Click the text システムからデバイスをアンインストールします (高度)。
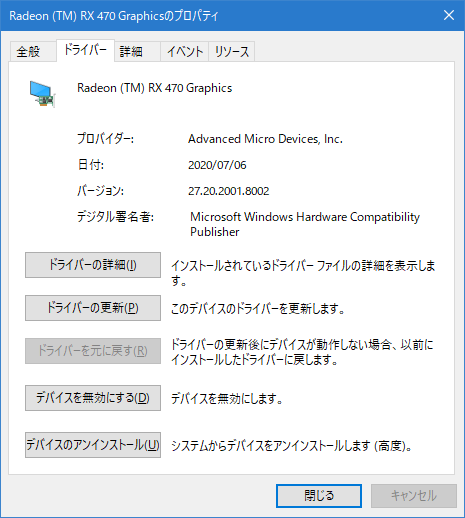465x518 pixels. [292, 446]
